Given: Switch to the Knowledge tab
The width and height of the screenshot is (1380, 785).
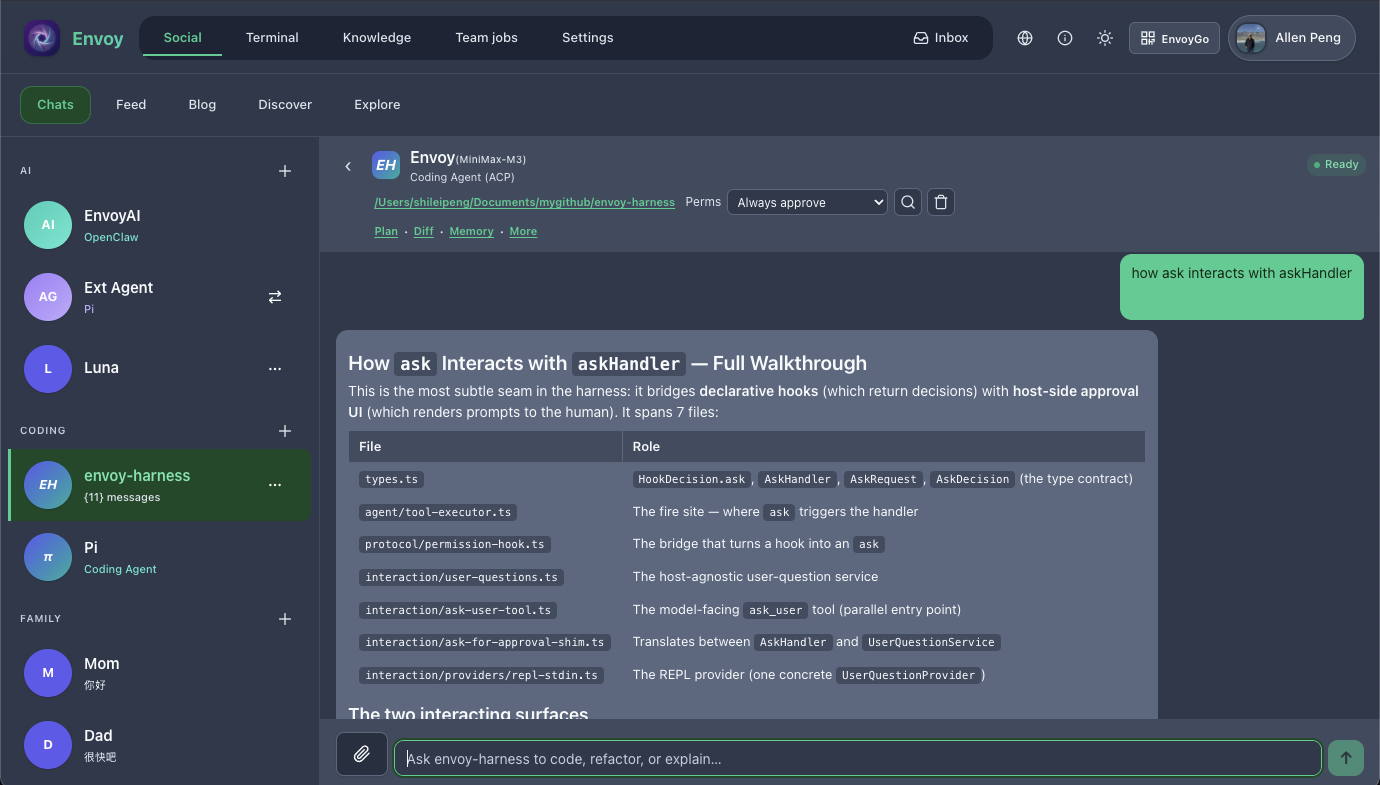Looking at the screenshot, I should (x=377, y=38).
